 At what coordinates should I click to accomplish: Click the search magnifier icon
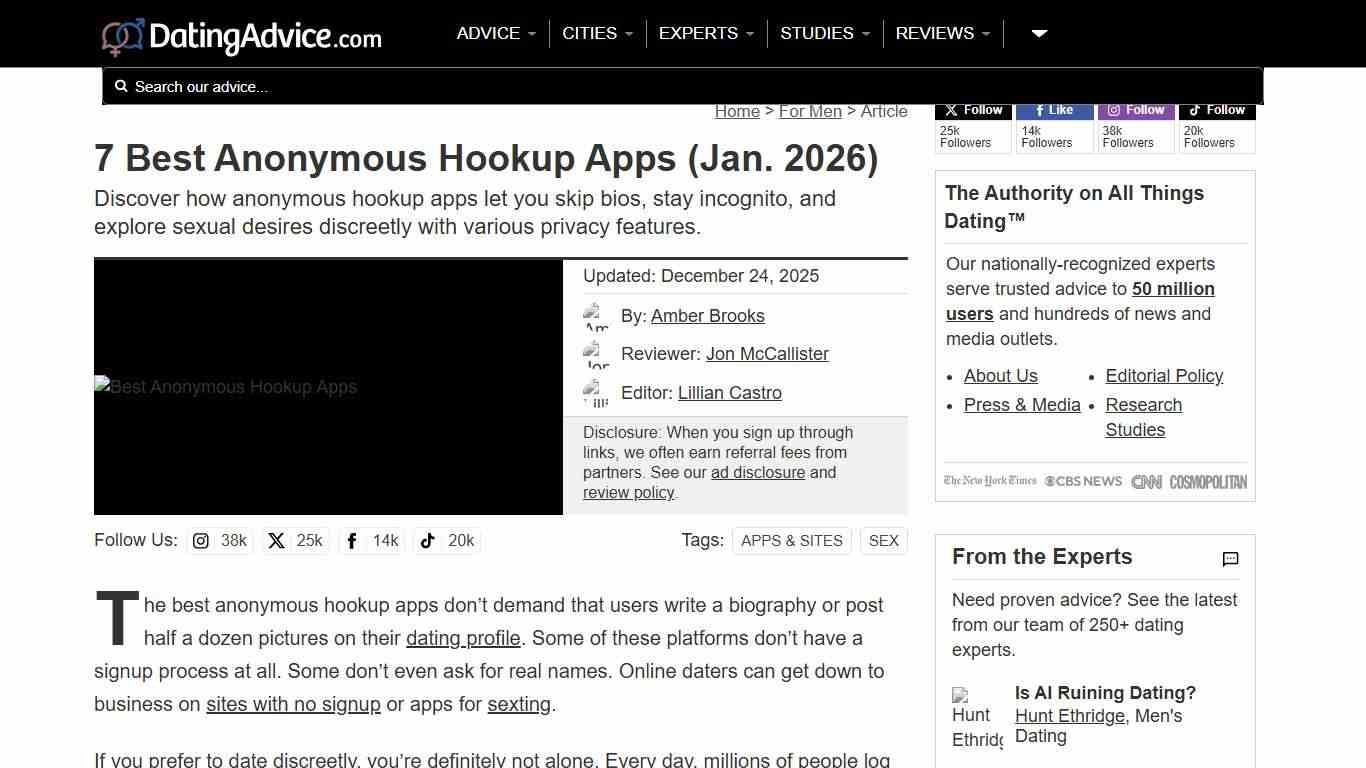click(121, 86)
